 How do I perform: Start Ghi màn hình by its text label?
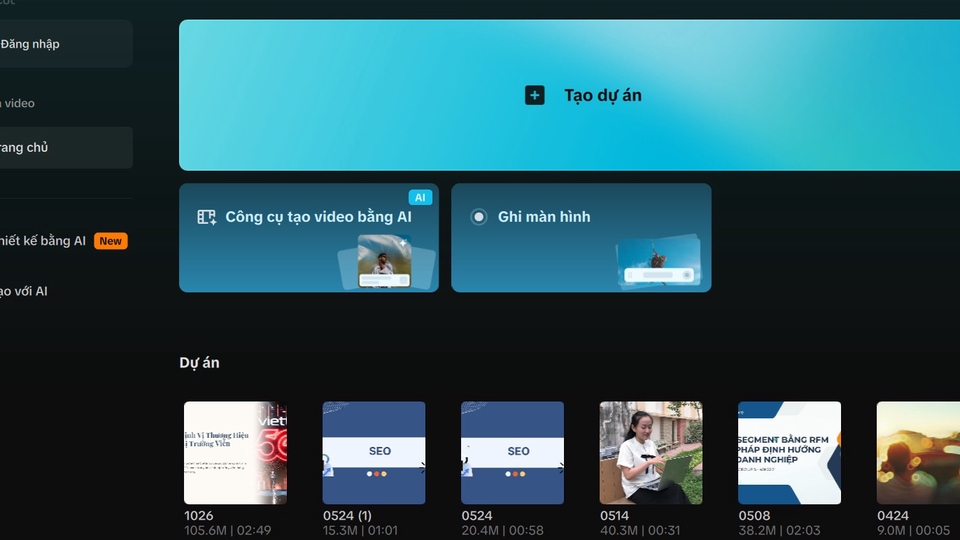coord(544,217)
